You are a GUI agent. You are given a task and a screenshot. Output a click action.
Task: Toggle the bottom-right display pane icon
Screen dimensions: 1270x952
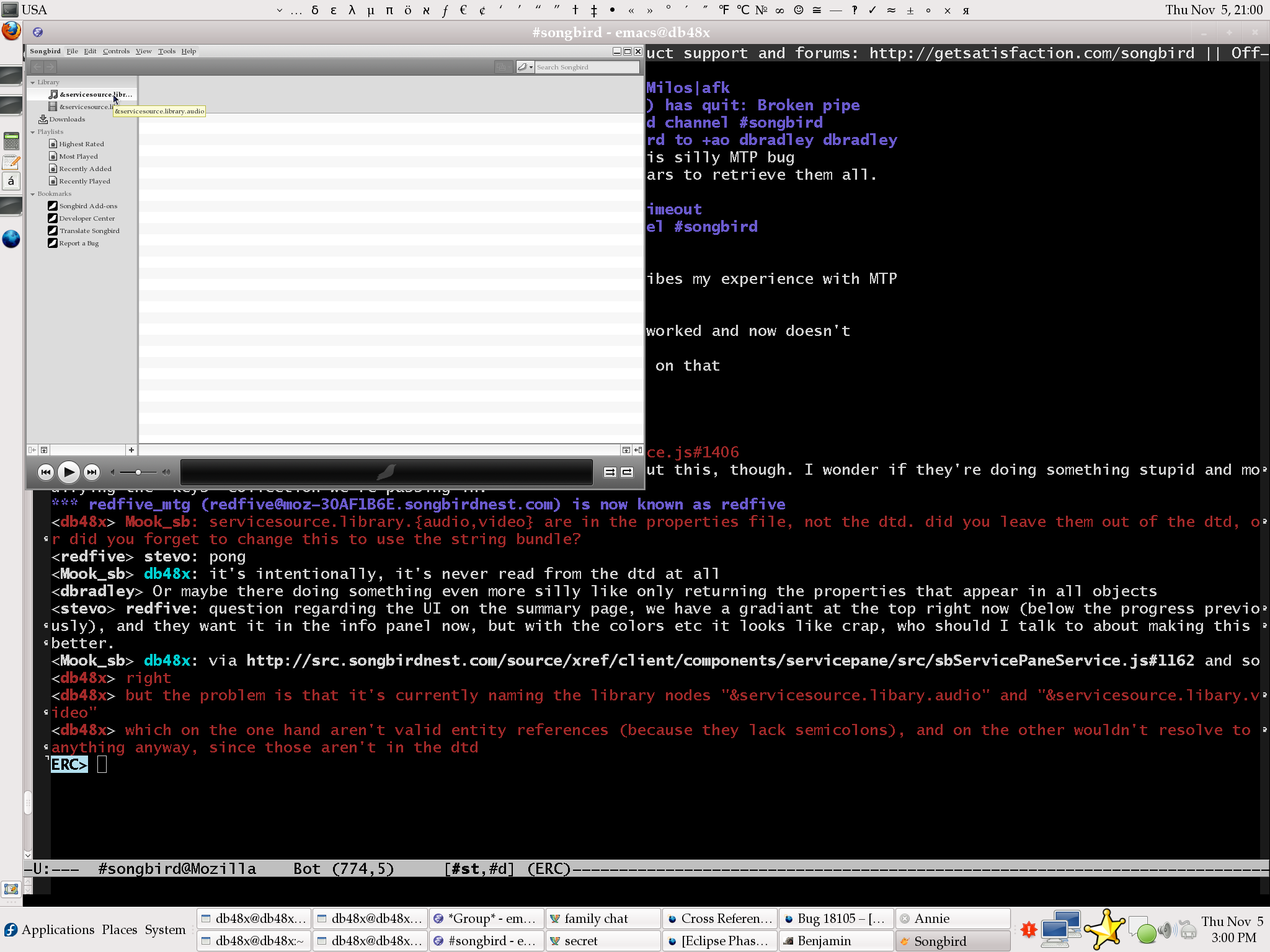pyautogui.click(x=626, y=450)
